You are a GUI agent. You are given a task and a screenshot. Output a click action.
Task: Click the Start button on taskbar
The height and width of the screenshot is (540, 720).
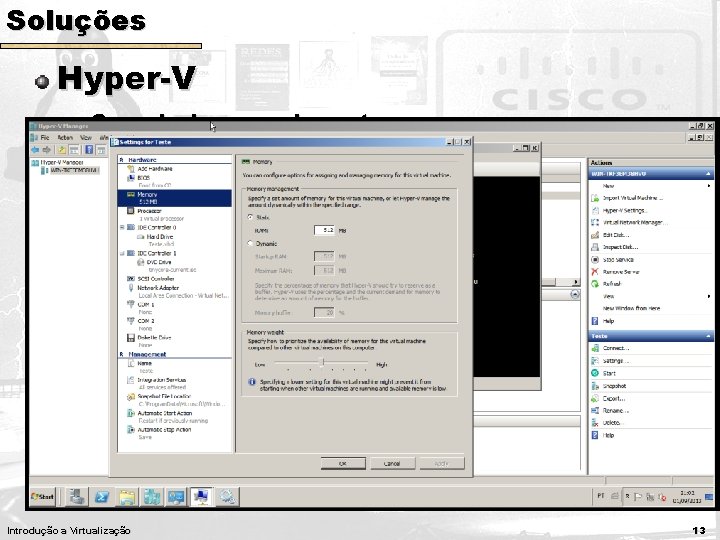coord(42,496)
